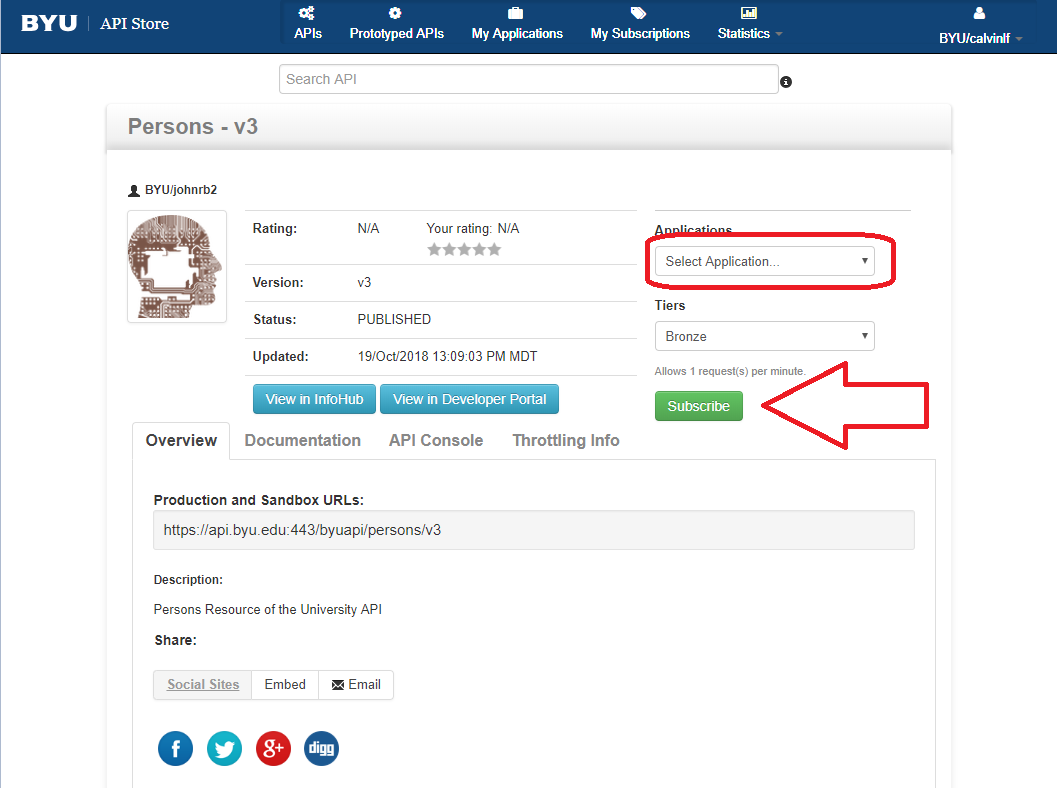Switch to the Documentation tab

tap(303, 441)
